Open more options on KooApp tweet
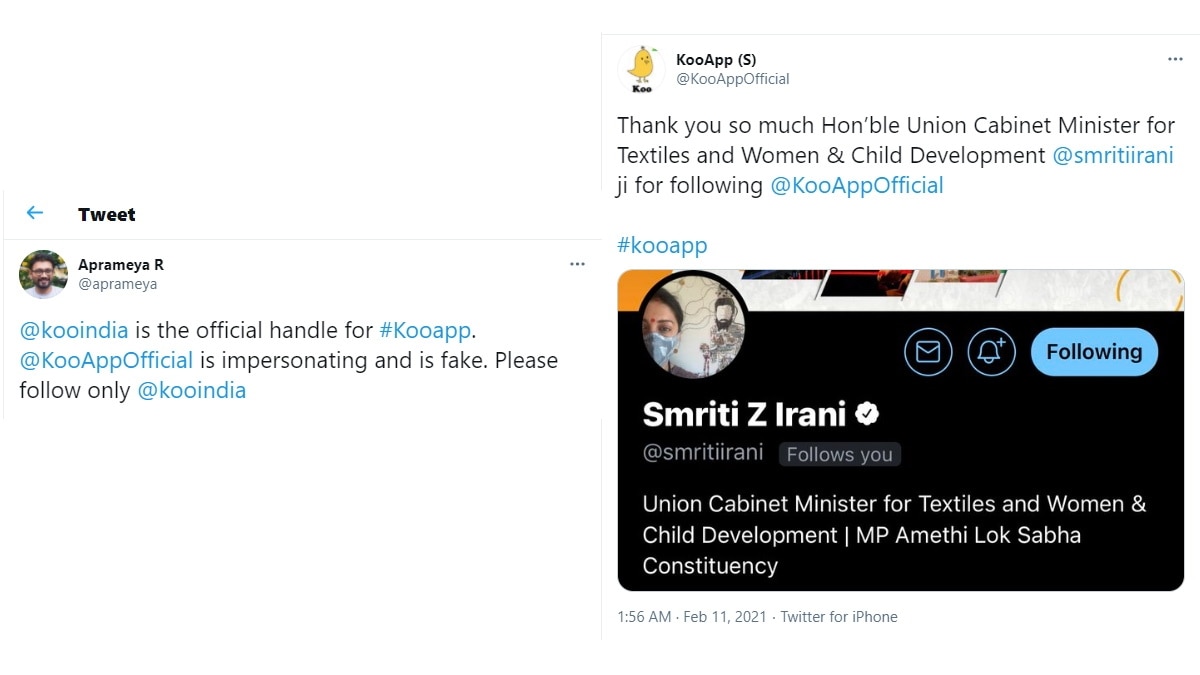 click(1175, 59)
